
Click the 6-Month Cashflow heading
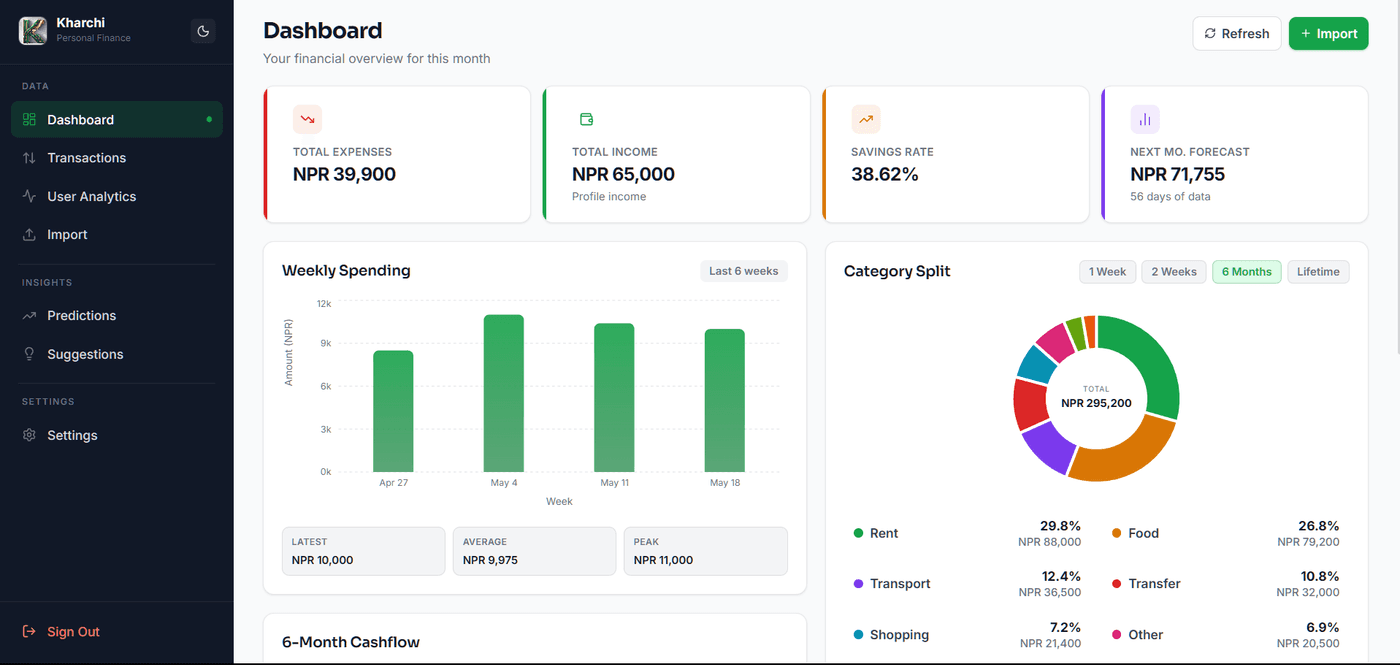tap(351, 642)
